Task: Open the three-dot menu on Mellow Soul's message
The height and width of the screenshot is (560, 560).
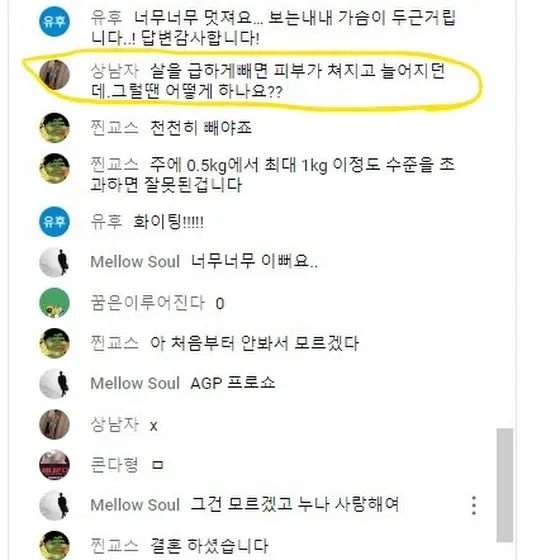Action: pos(474,505)
